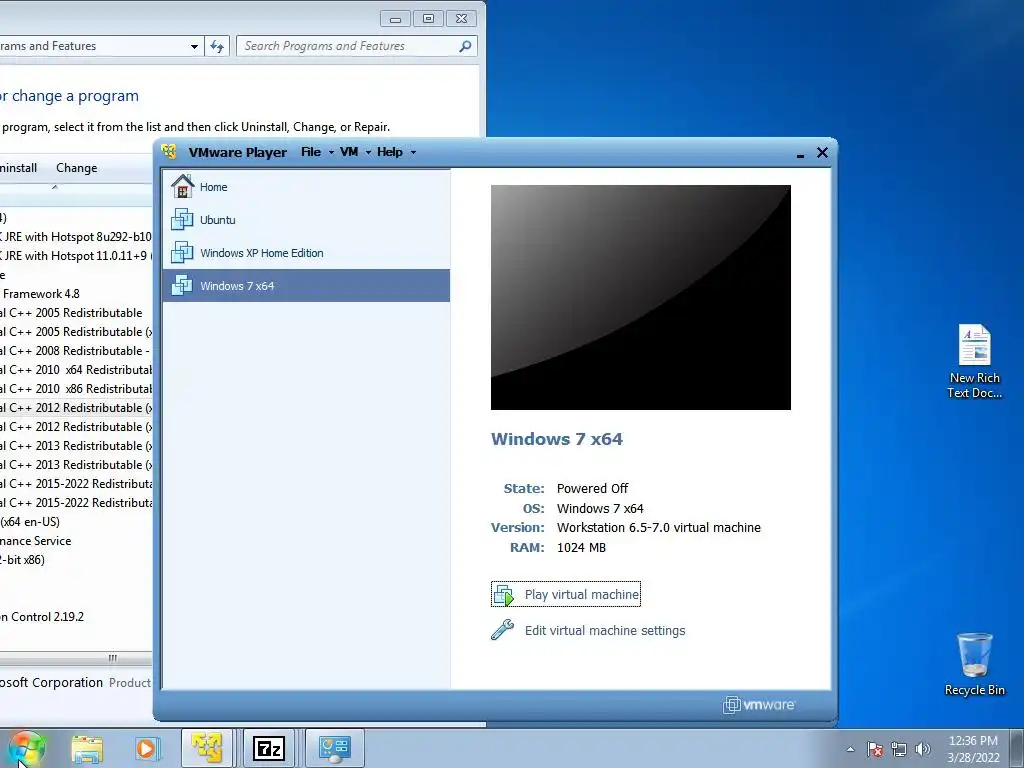Open Windows Explorer from the taskbar
The image size is (1024, 768).
(x=87, y=748)
